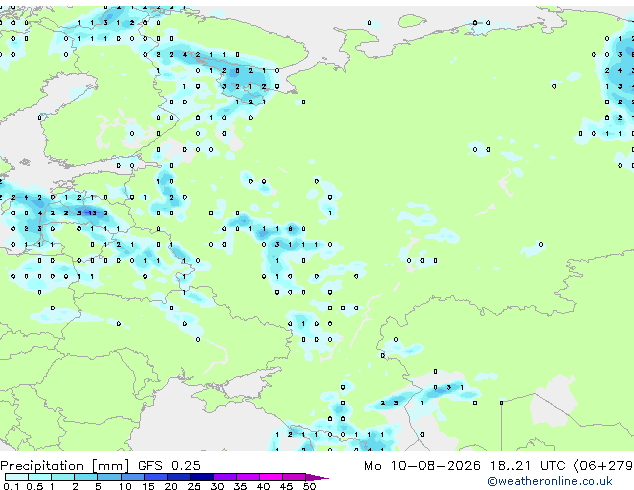Click the '0.25' model resolution text
Screen dimensions: 634x490
click(186, 466)
